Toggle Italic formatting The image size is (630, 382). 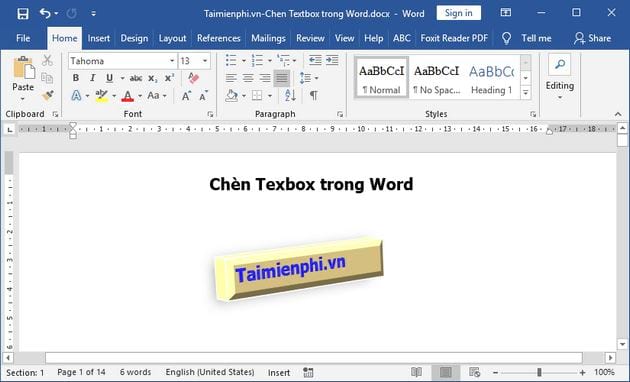92,78
